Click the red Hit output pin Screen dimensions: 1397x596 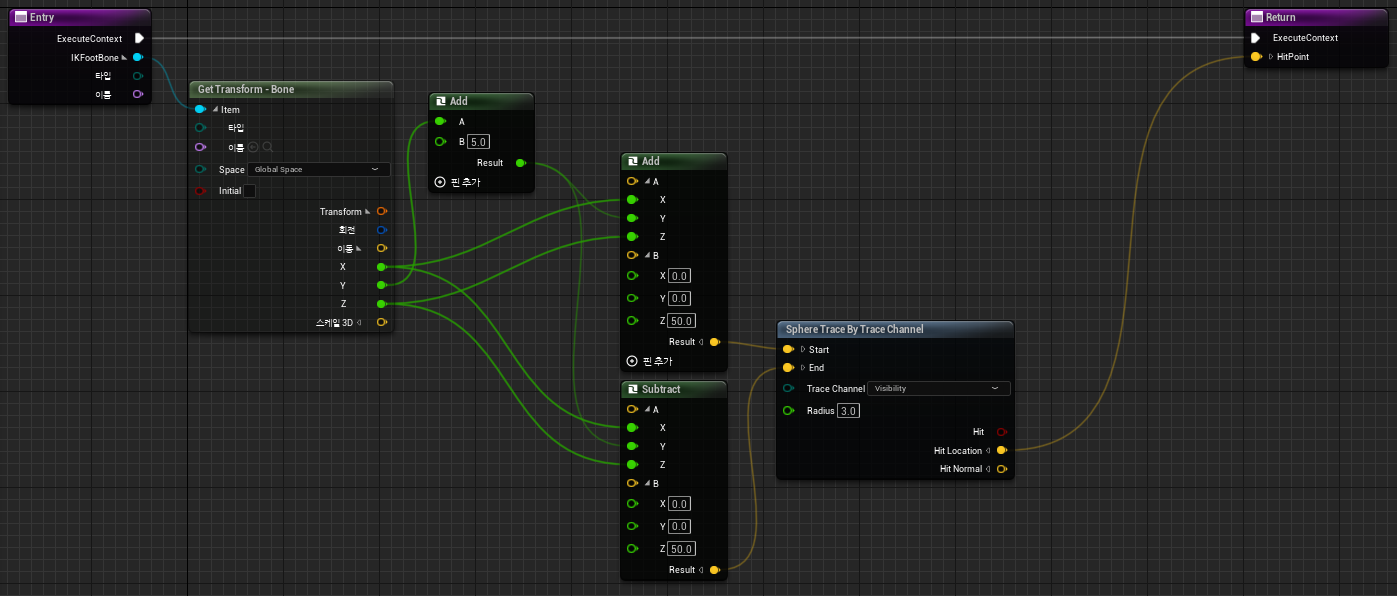(1001, 432)
